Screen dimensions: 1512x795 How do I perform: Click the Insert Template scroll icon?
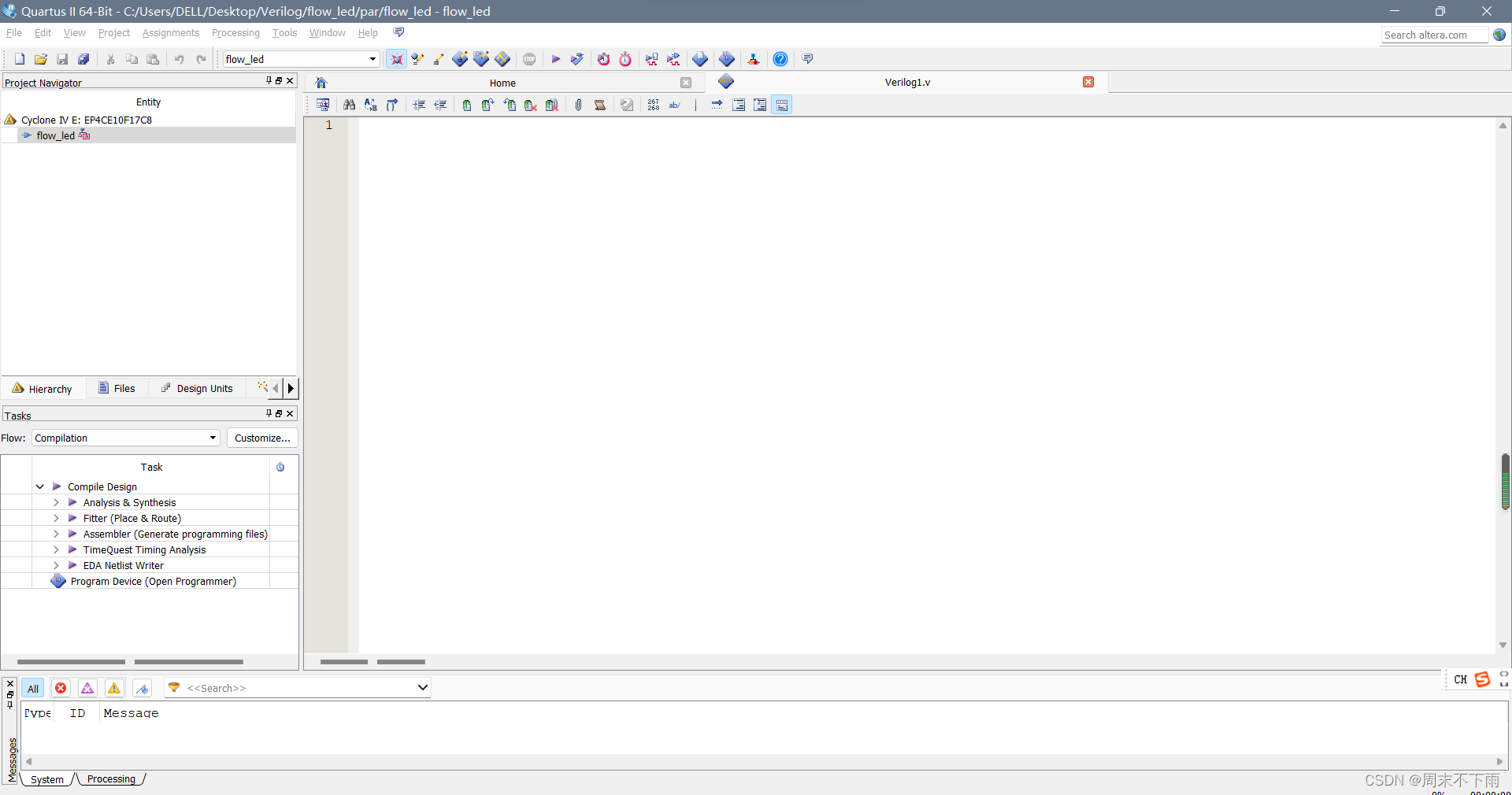pyautogui.click(x=600, y=105)
